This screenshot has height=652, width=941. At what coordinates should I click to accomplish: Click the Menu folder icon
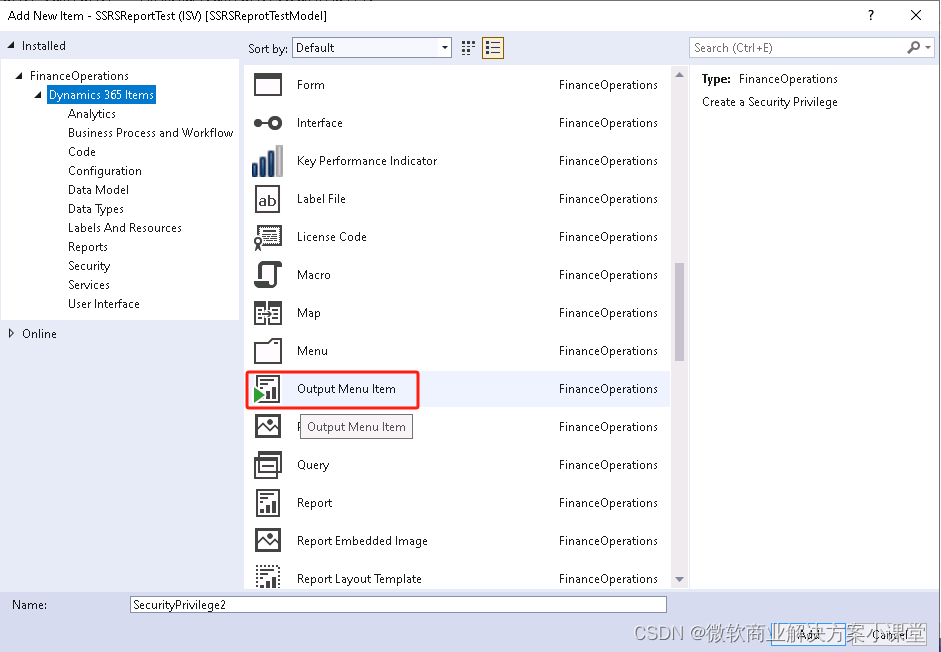268,351
